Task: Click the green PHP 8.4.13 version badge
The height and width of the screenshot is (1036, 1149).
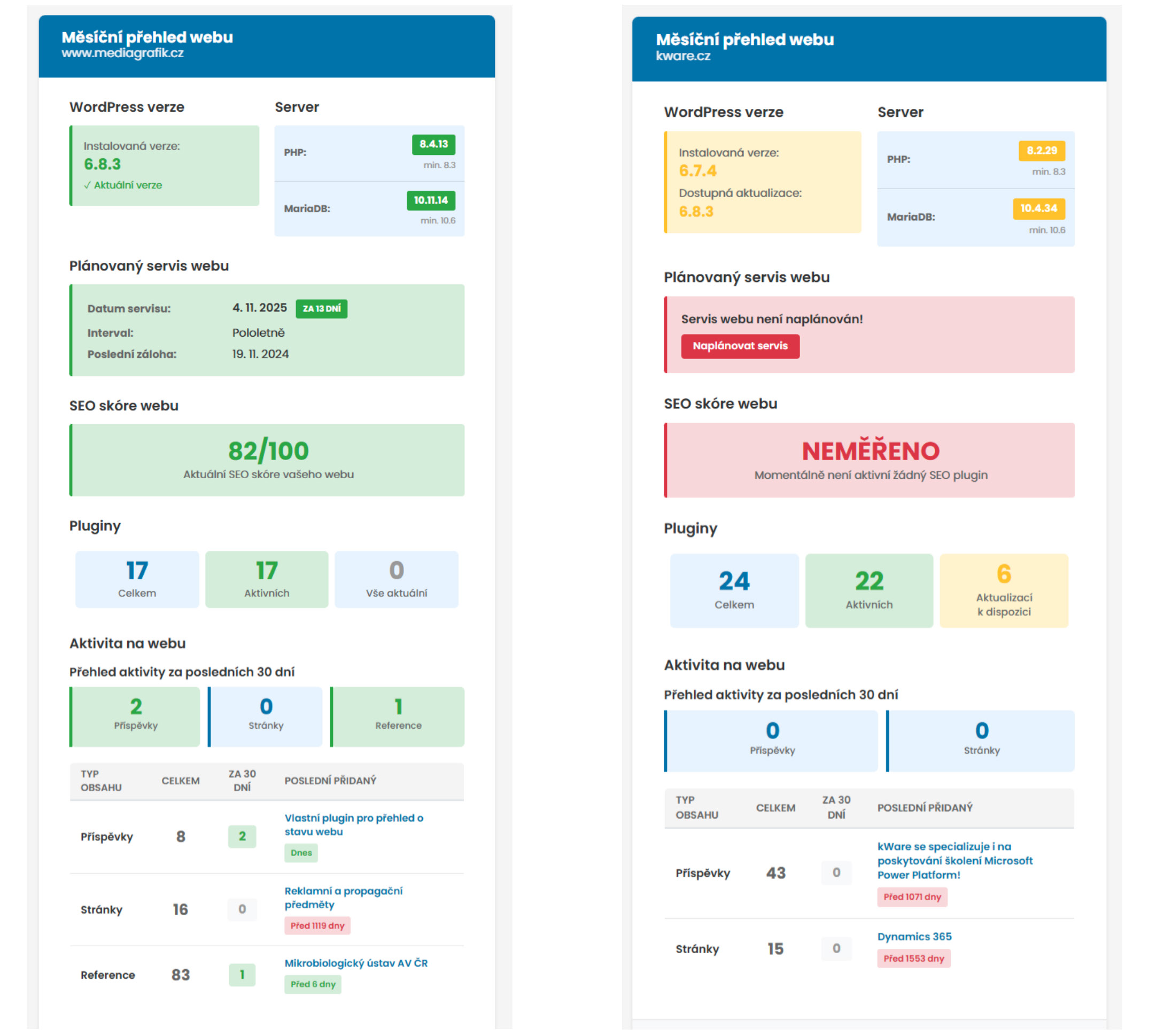Action: 433,144
